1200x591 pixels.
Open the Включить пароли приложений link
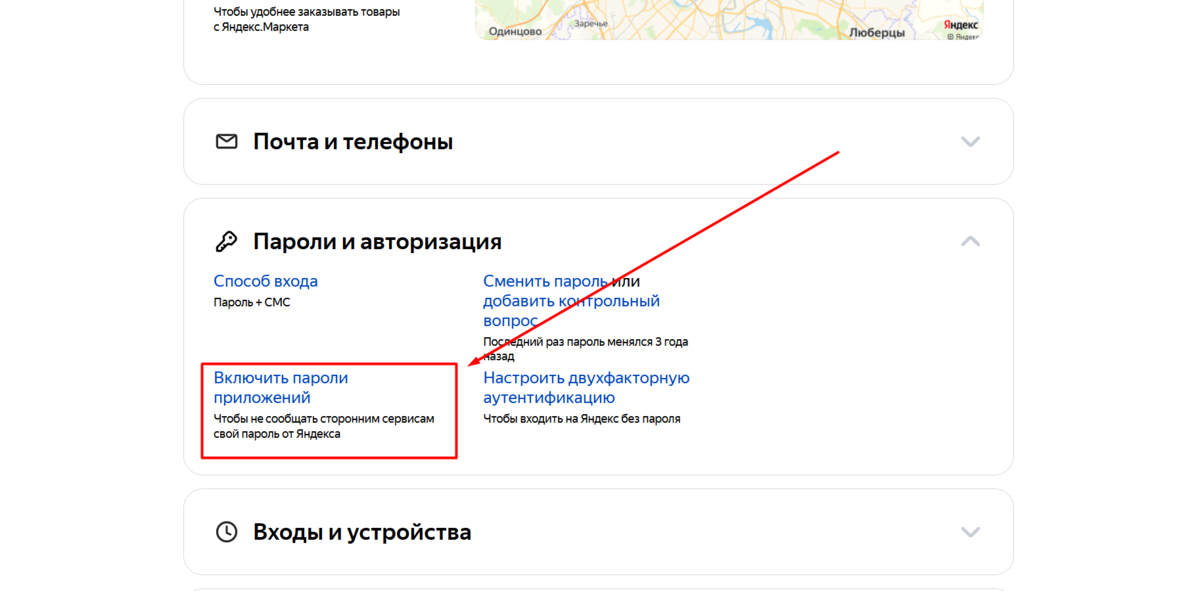[x=281, y=388]
